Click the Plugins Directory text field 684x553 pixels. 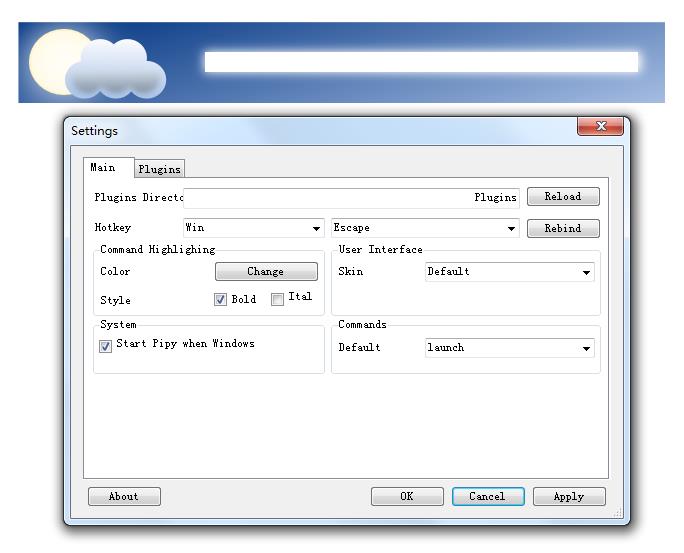[350, 198]
